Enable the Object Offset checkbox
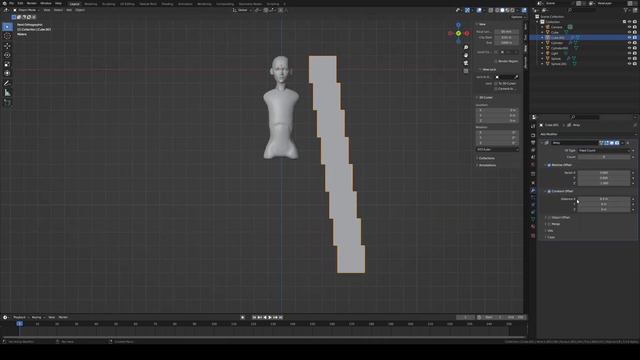The image size is (640, 360). click(x=549, y=218)
